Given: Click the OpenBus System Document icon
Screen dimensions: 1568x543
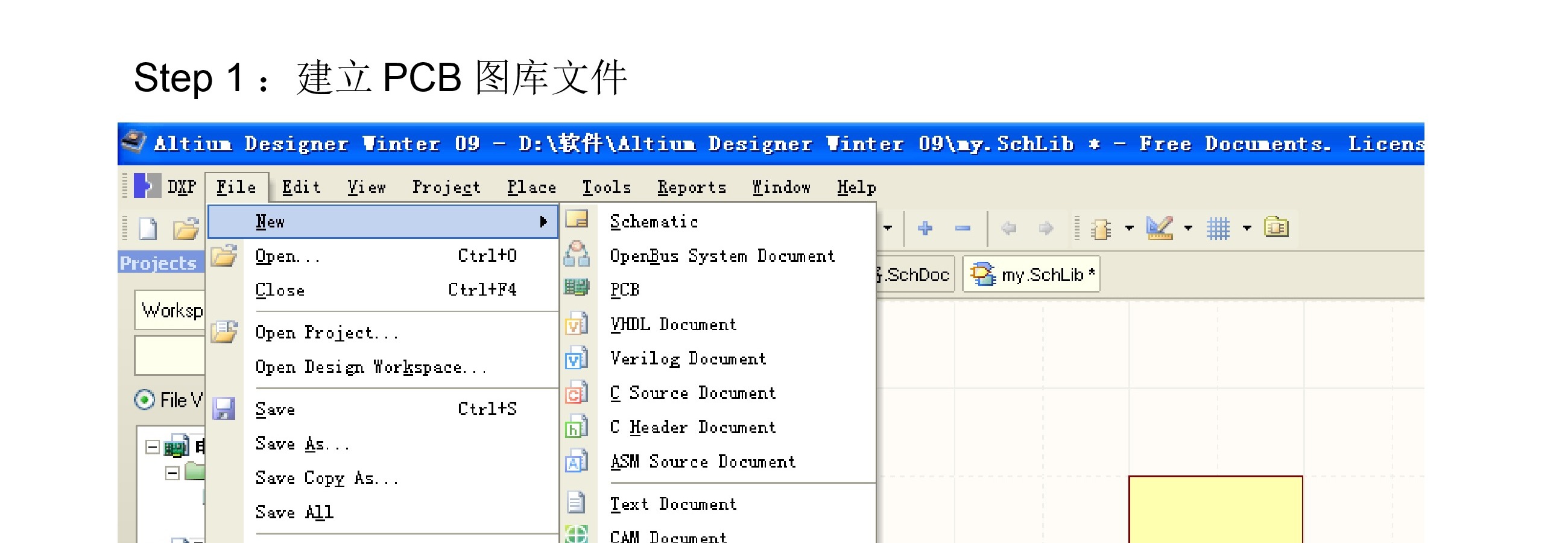Looking at the screenshot, I should (577, 254).
